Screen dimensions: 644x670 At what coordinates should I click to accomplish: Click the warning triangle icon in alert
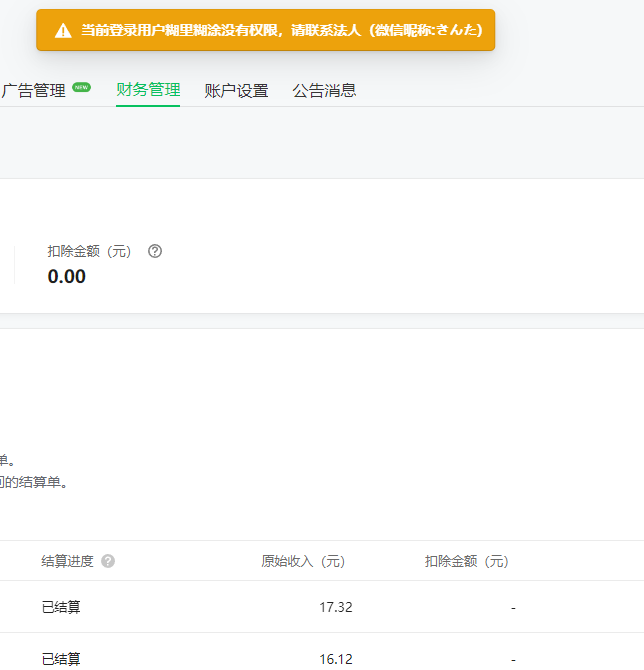pyautogui.click(x=63, y=31)
